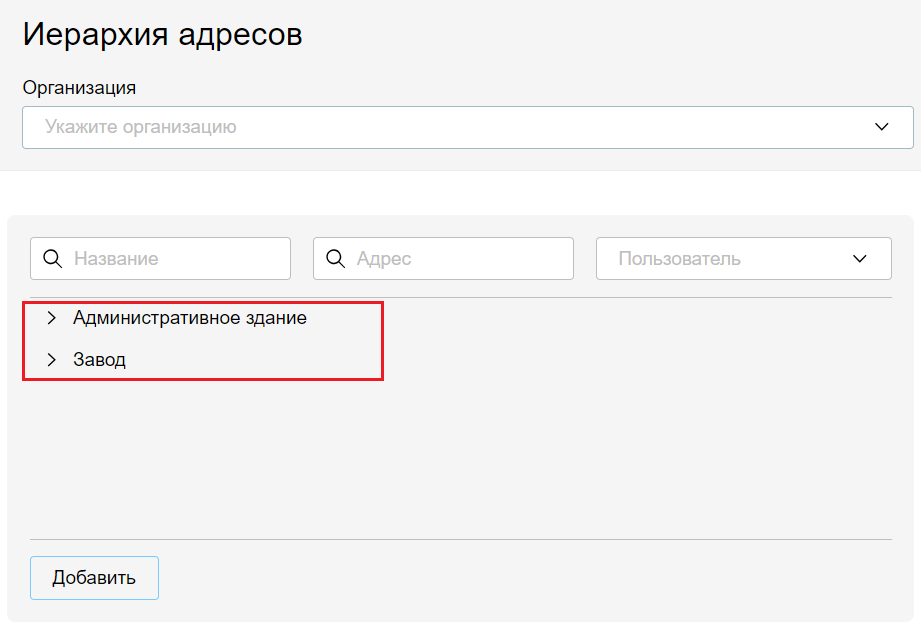921x630 pixels.
Task: Select the Завод tree item
Action: click(x=100, y=360)
